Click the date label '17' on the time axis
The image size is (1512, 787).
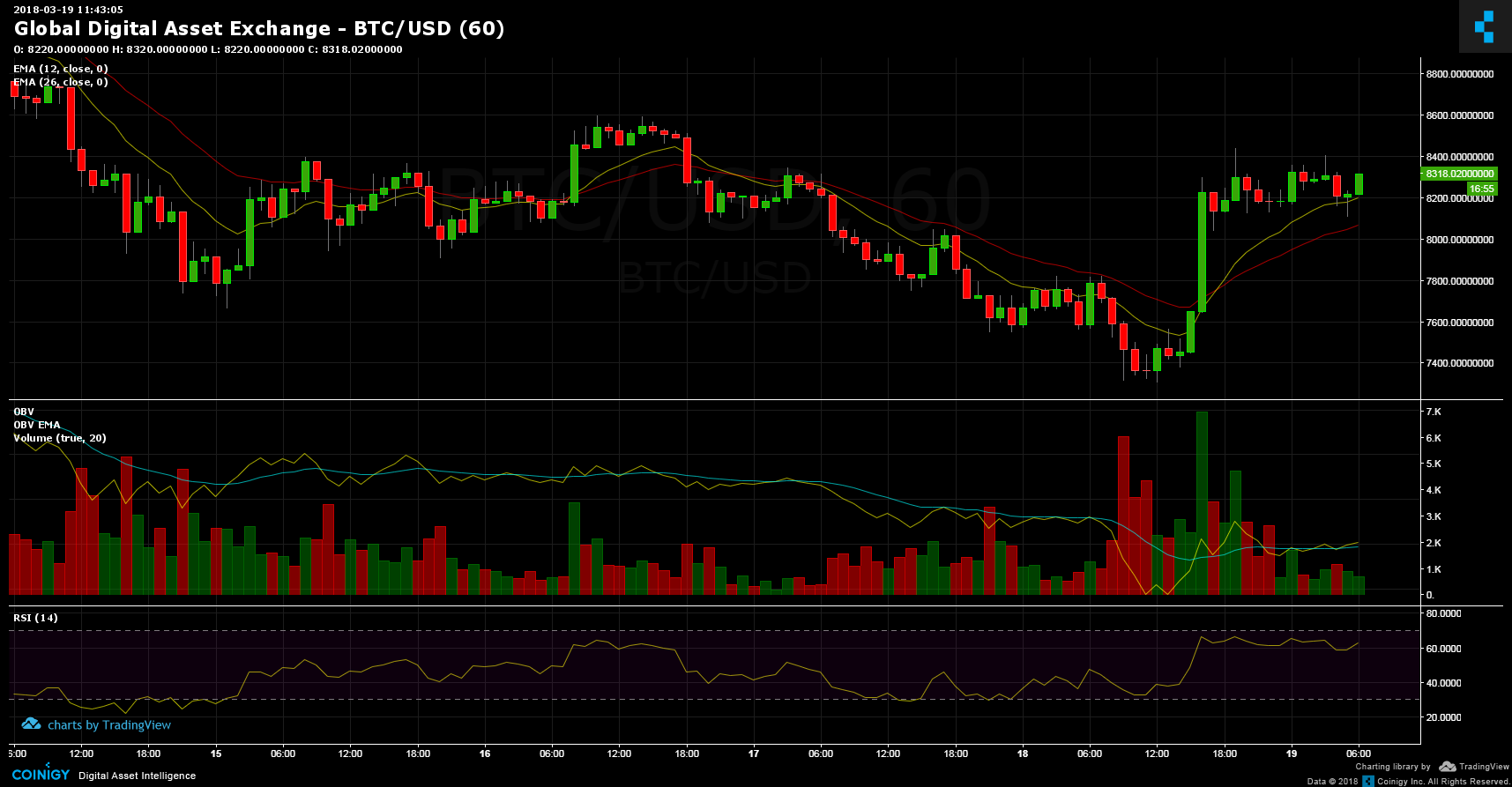click(754, 754)
